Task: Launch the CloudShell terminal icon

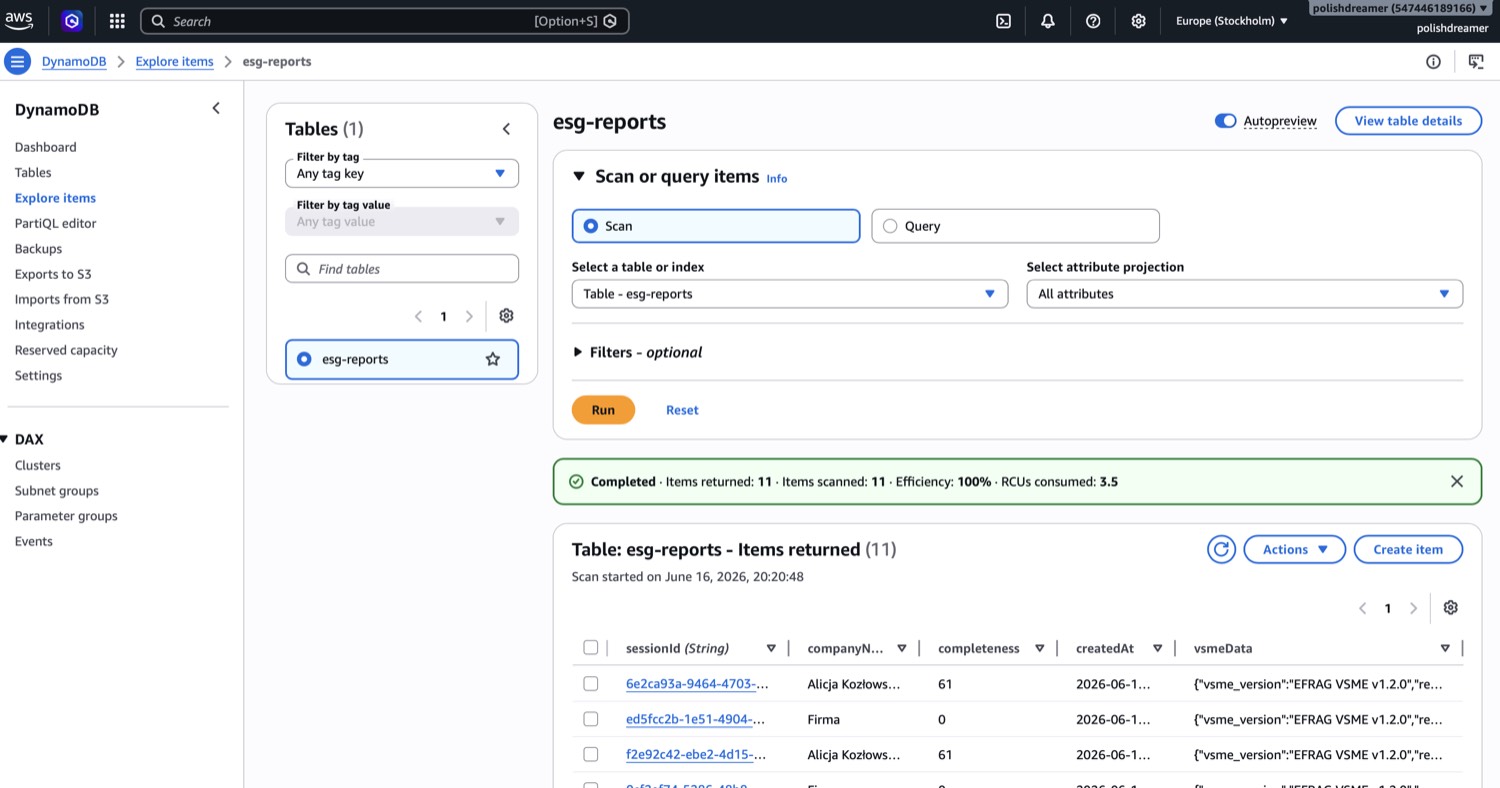Action: point(1003,21)
